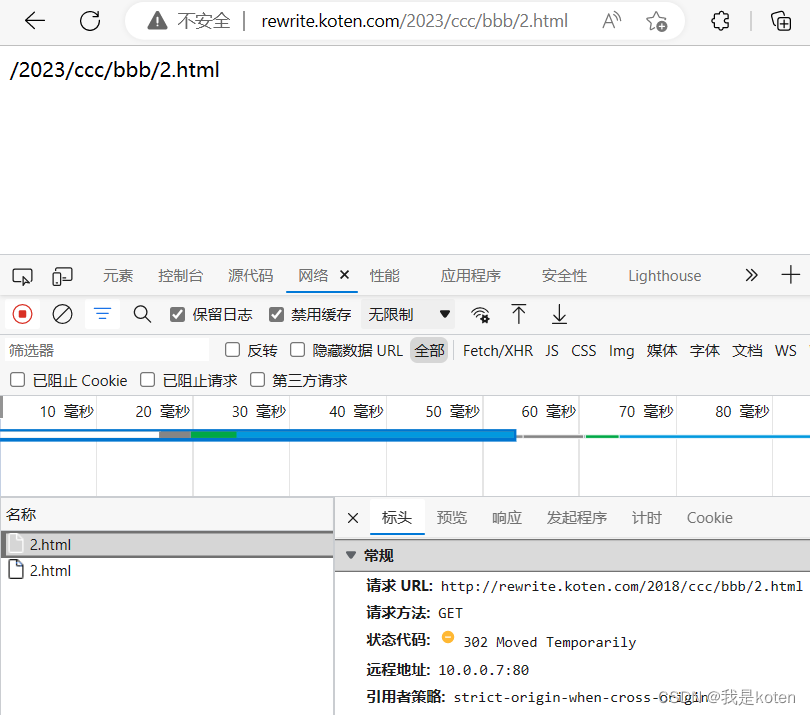The image size is (810, 715).
Task: Toggle the device emulation toolbar
Action: click(x=62, y=276)
